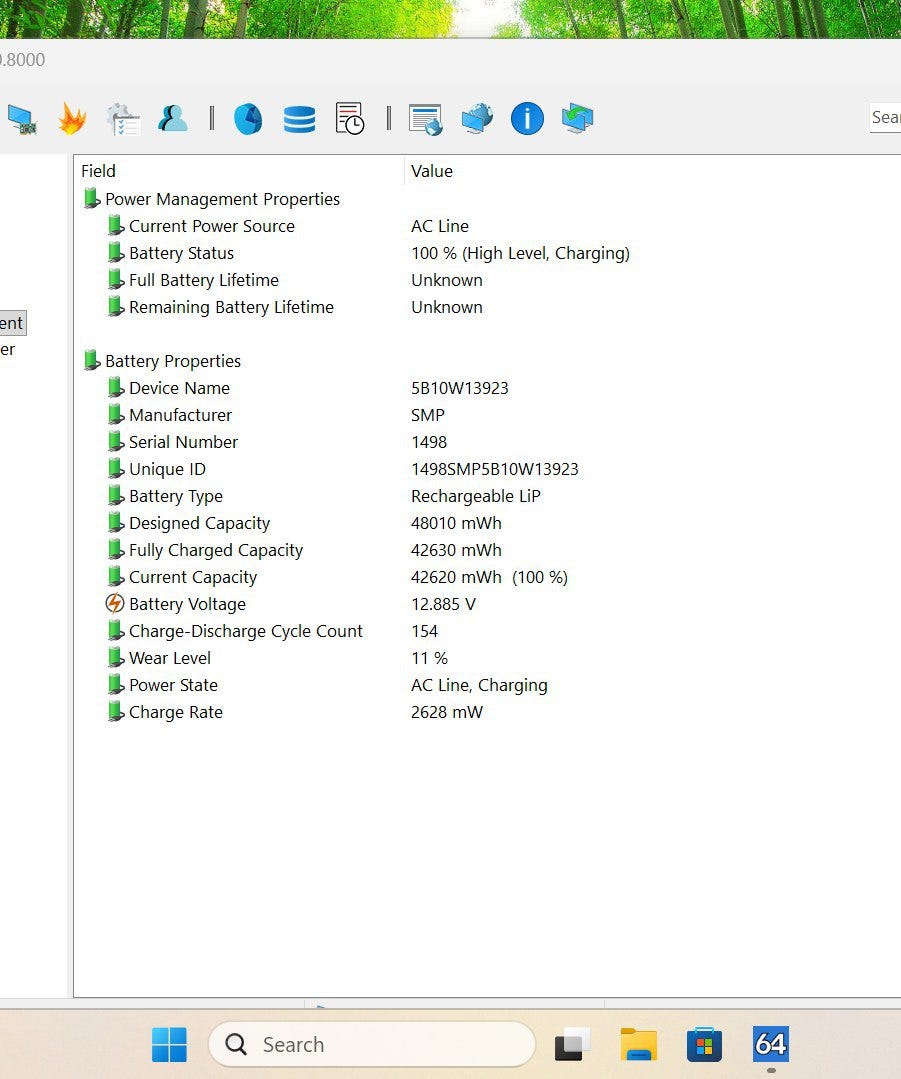Open the blue database stack icon

299,119
